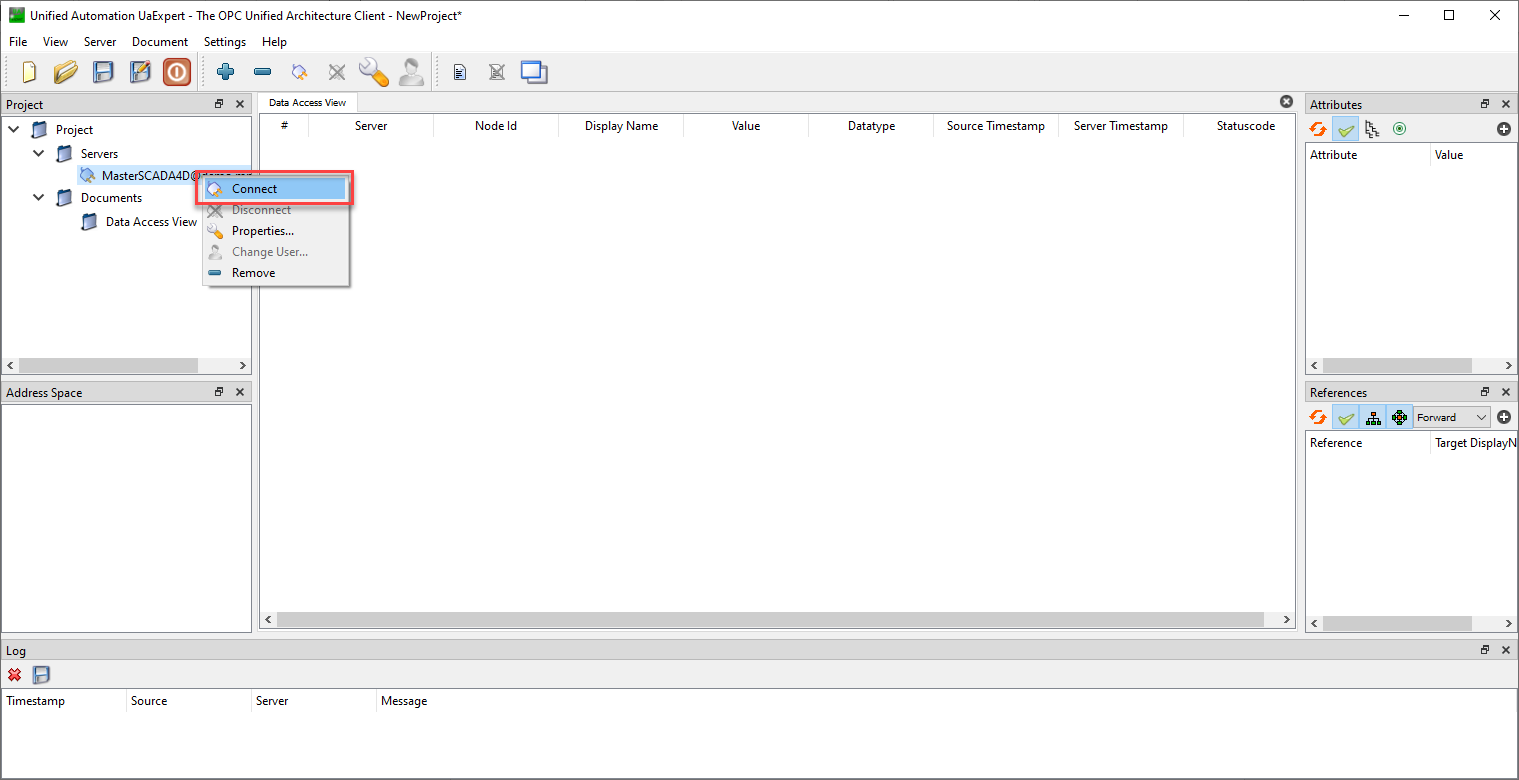Click the blue plus Add Server icon
This screenshot has width=1519, height=780.
pyautogui.click(x=226, y=72)
